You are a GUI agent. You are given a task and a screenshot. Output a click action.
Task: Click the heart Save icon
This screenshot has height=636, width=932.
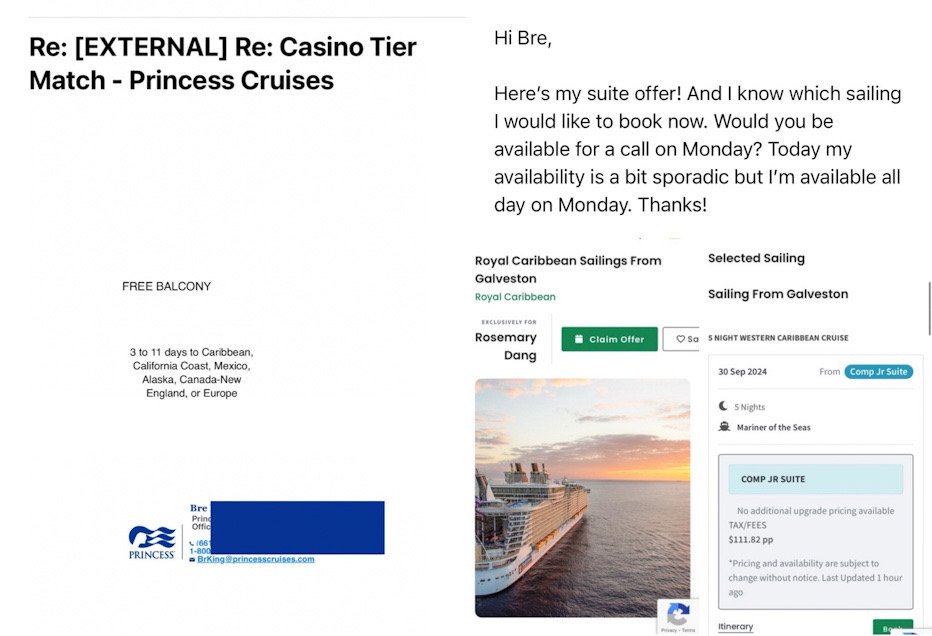(x=681, y=339)
